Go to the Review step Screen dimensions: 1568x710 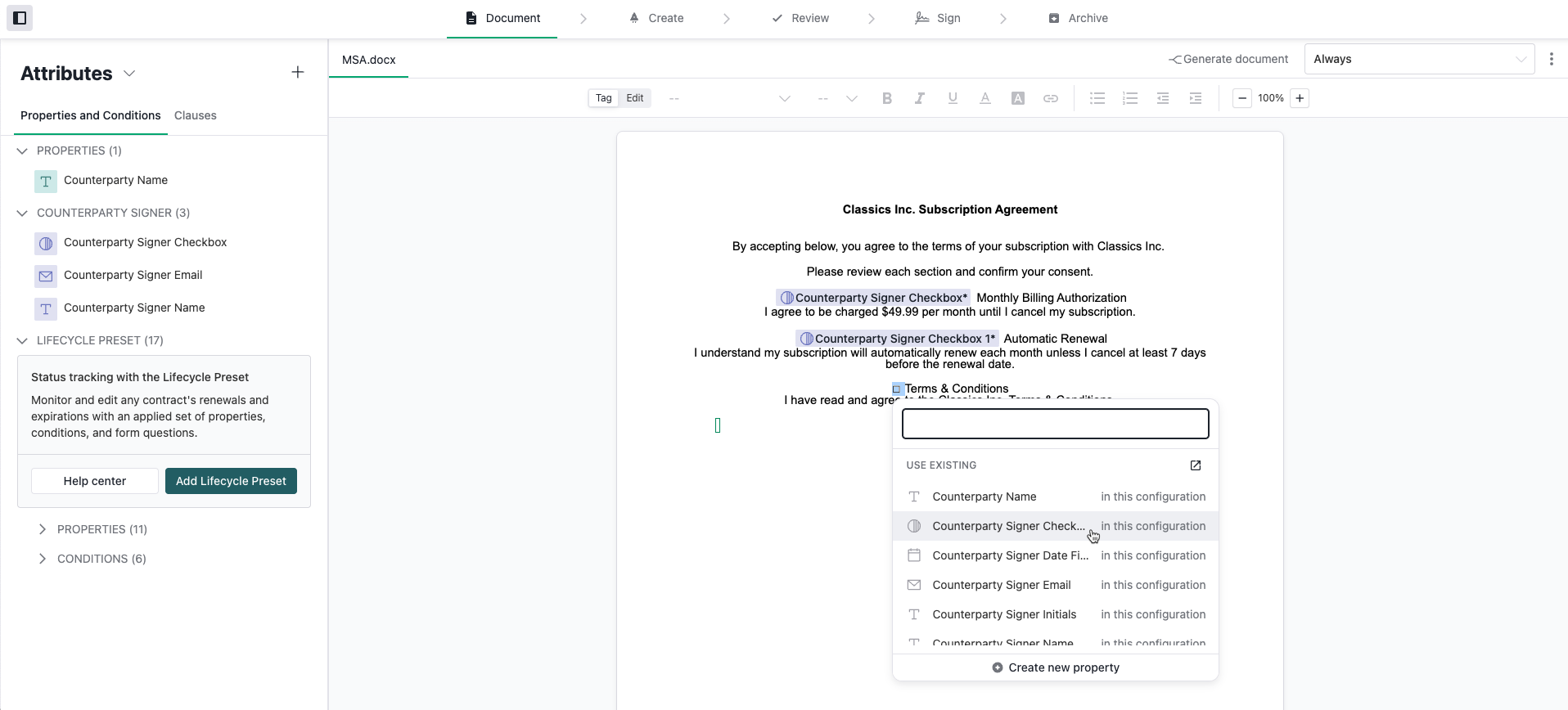tap(800, 18)
